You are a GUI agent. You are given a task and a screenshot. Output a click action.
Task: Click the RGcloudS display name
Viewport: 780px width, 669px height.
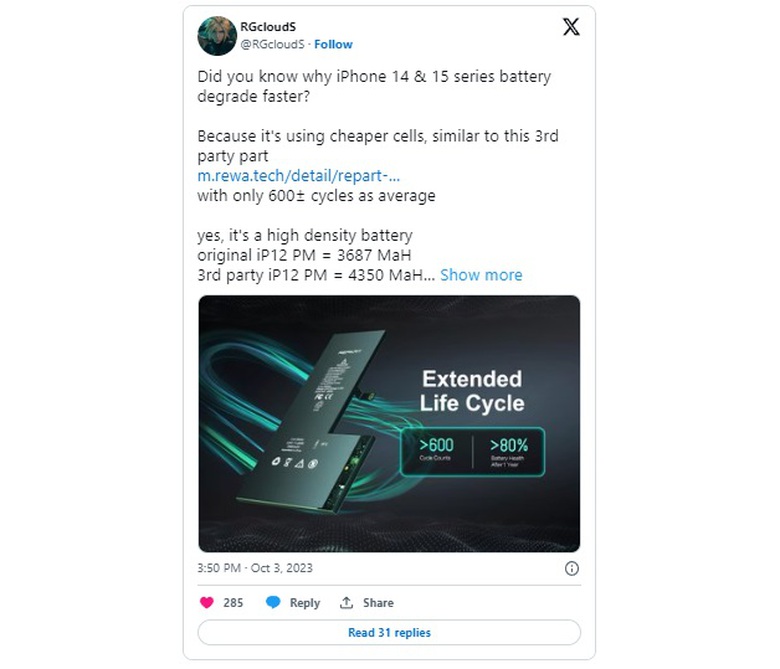pyautogui.click(x=268, y=27)
